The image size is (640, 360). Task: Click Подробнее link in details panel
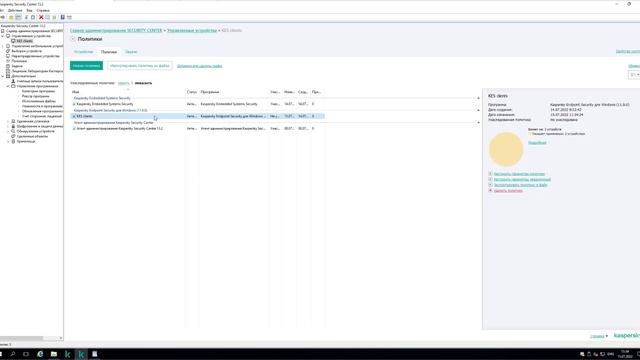537,142
